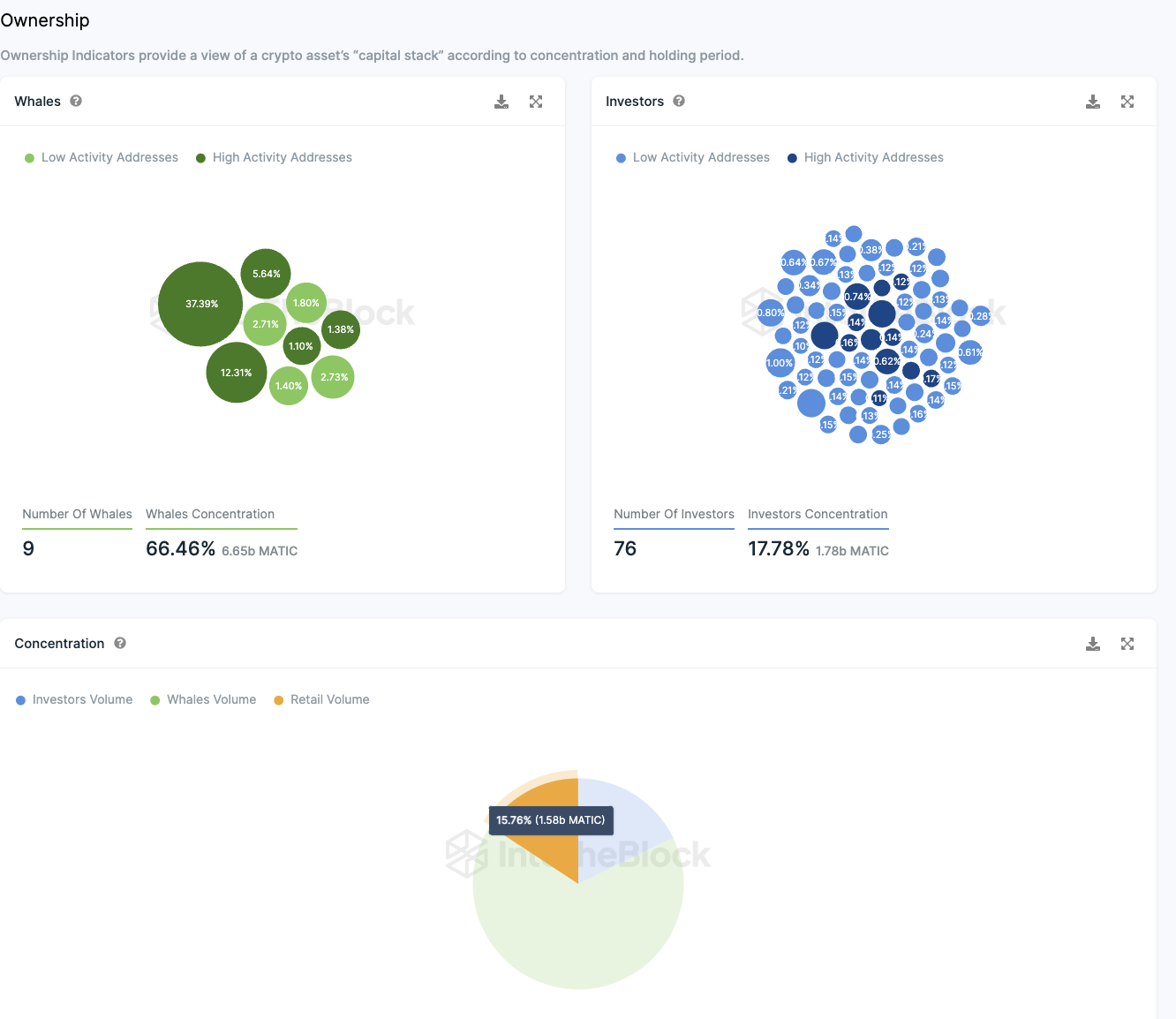Expand the Concentration chart to fullscreen
This screenshot has width=1176, height=1019.
(x=1127, y=644)
